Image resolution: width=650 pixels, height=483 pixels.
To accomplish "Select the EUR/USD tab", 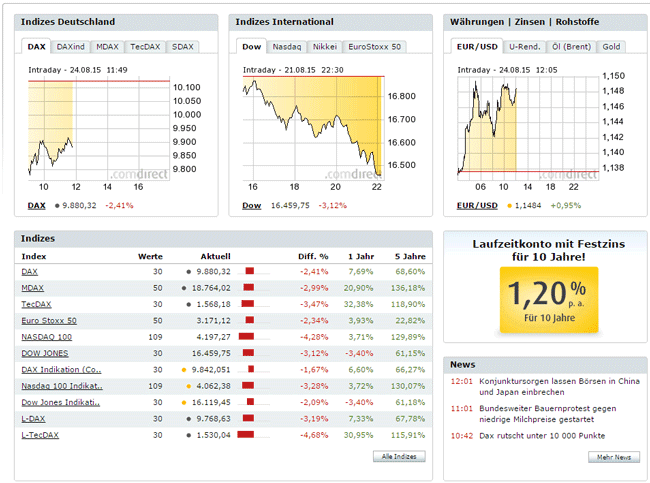I will pyautogui.click(x=477, y=46).
